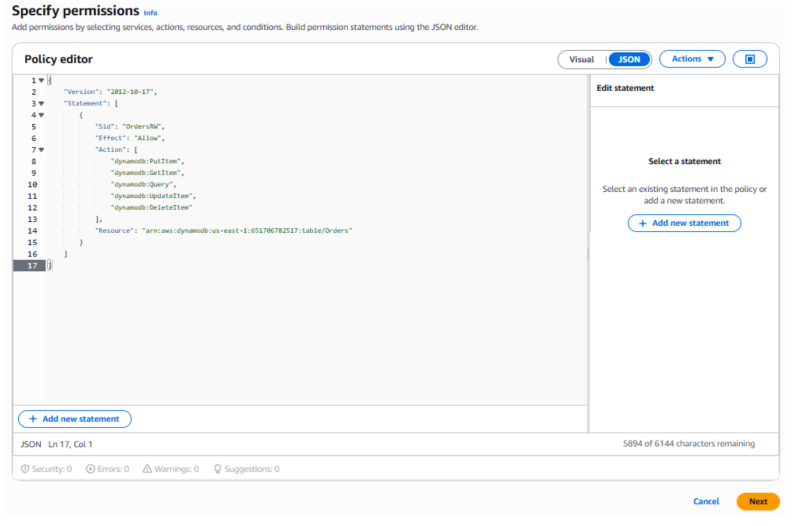
Task: Click the Resource ARN line in the editor
Action: 230,230
